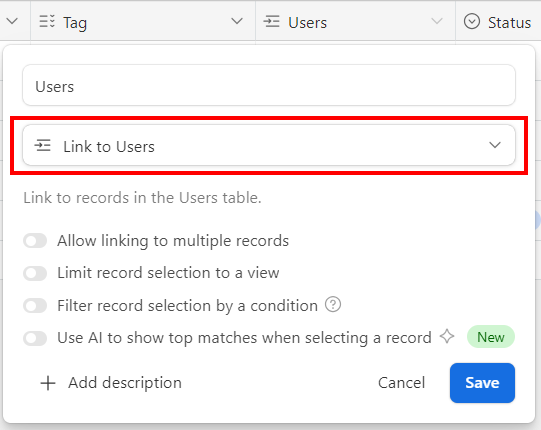Click the plus icon for Add description

[x=48, y=383]
